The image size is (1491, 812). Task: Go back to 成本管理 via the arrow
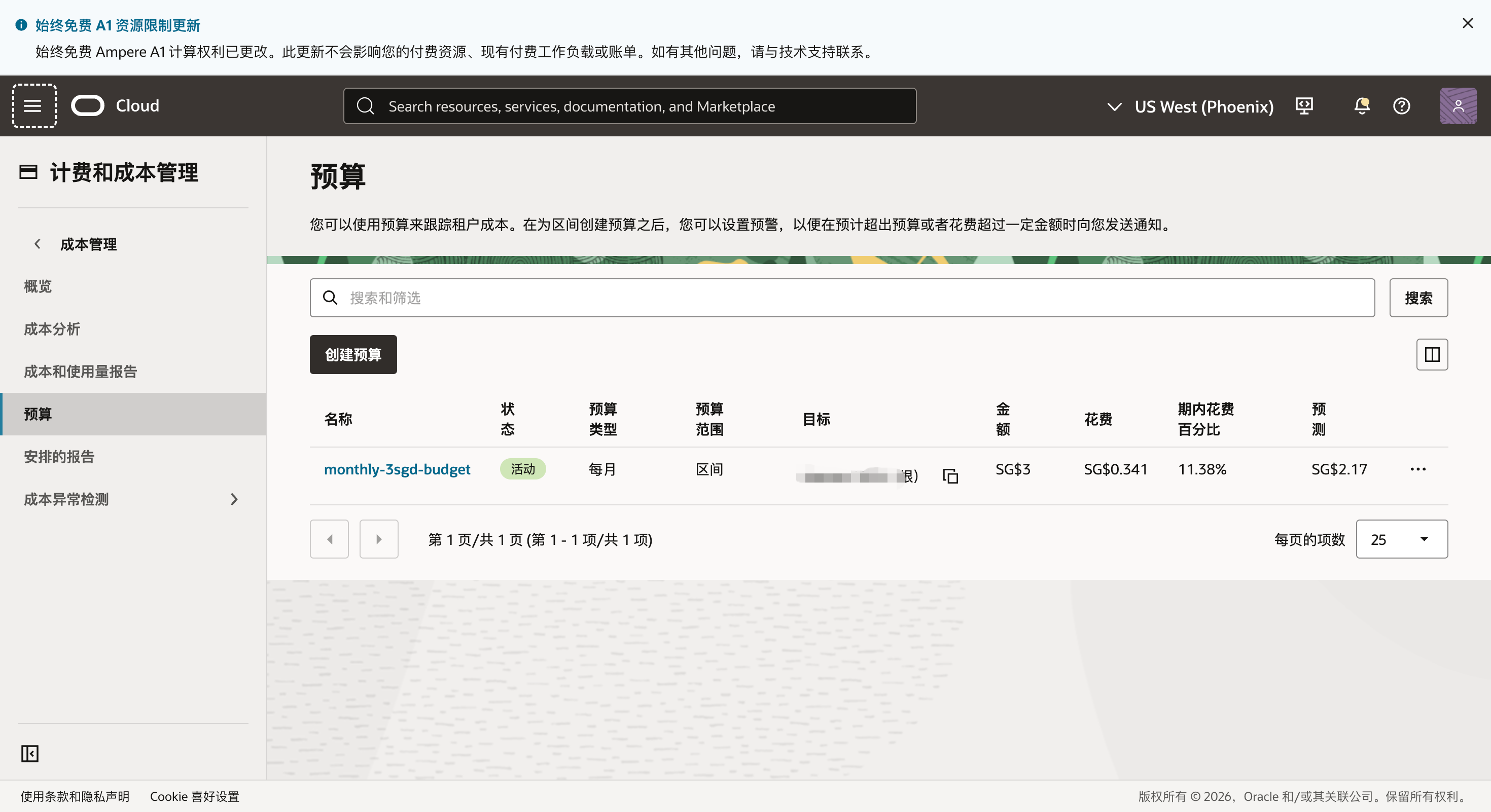[x=38, y=244]
